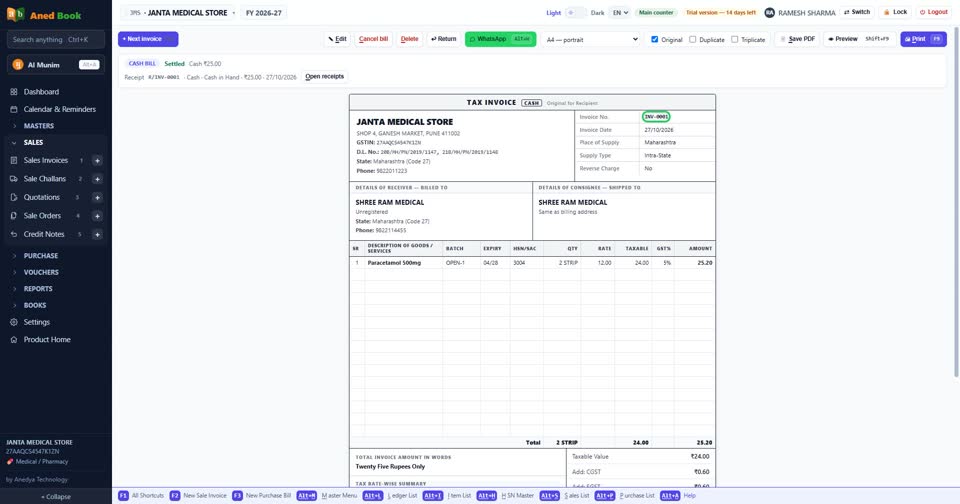
Task: Click the Sale Orders icon
Action: pyautogui.click(x=13, y=216)
